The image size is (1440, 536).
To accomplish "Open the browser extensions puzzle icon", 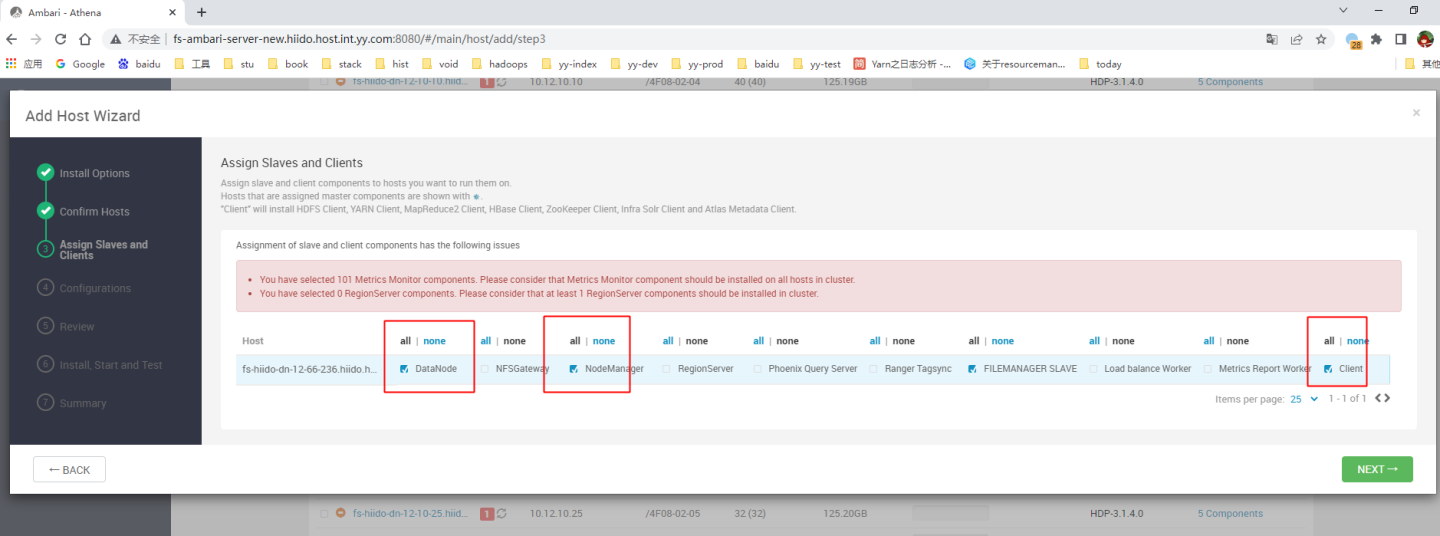I will tap(1376, 39).
